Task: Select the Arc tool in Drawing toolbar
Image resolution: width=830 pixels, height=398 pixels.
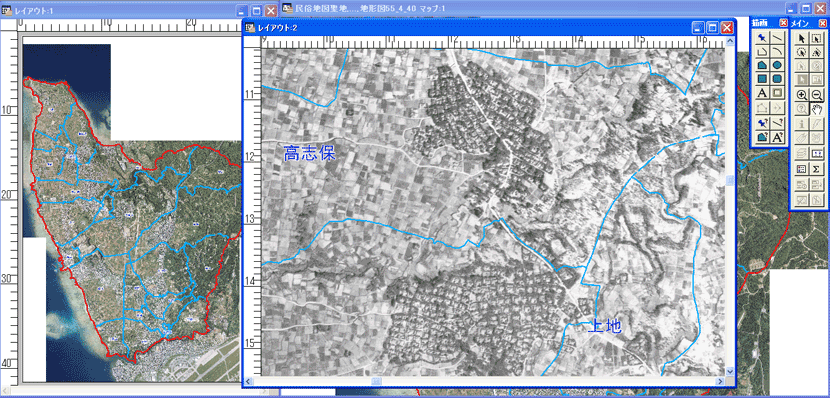Action: [777, 51]
